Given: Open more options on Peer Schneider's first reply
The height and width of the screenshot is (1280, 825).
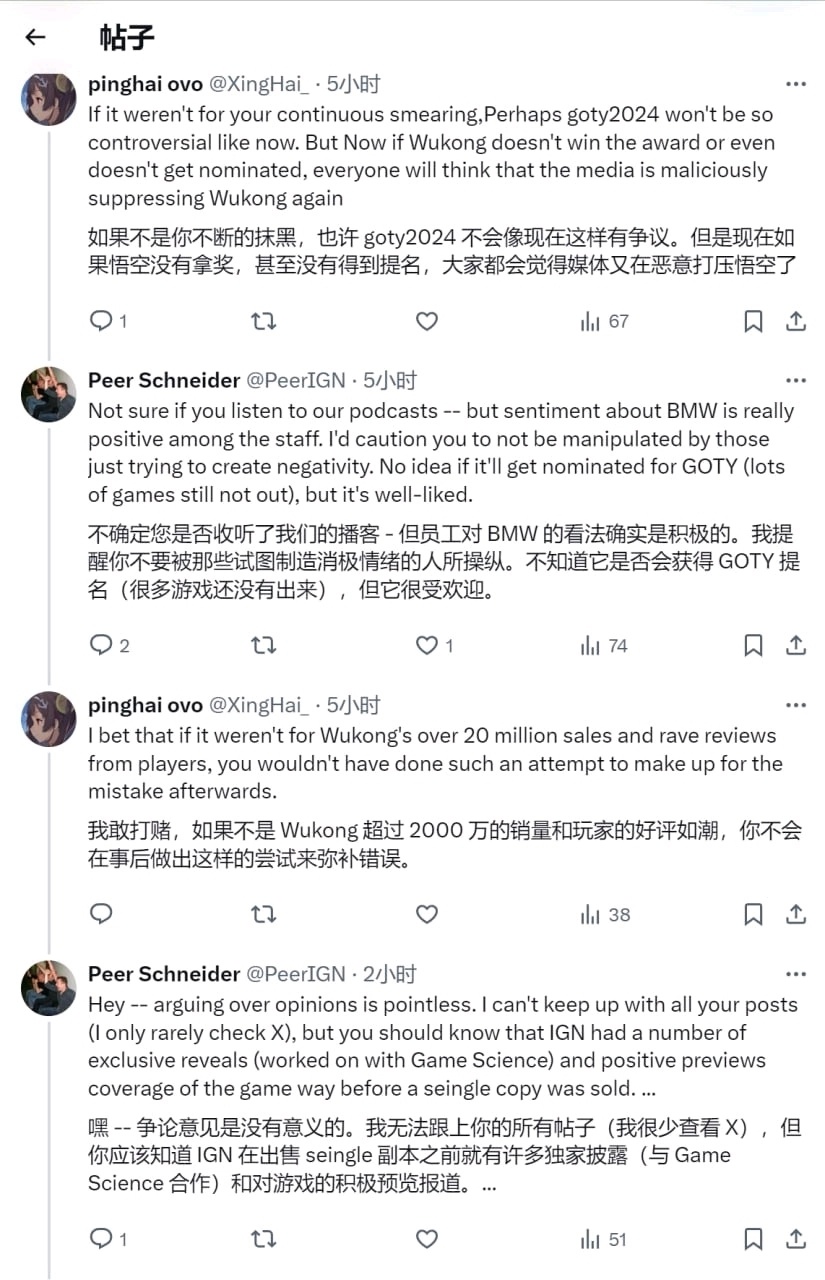Looking at the screenshot, I should click(x=796, y=381).
